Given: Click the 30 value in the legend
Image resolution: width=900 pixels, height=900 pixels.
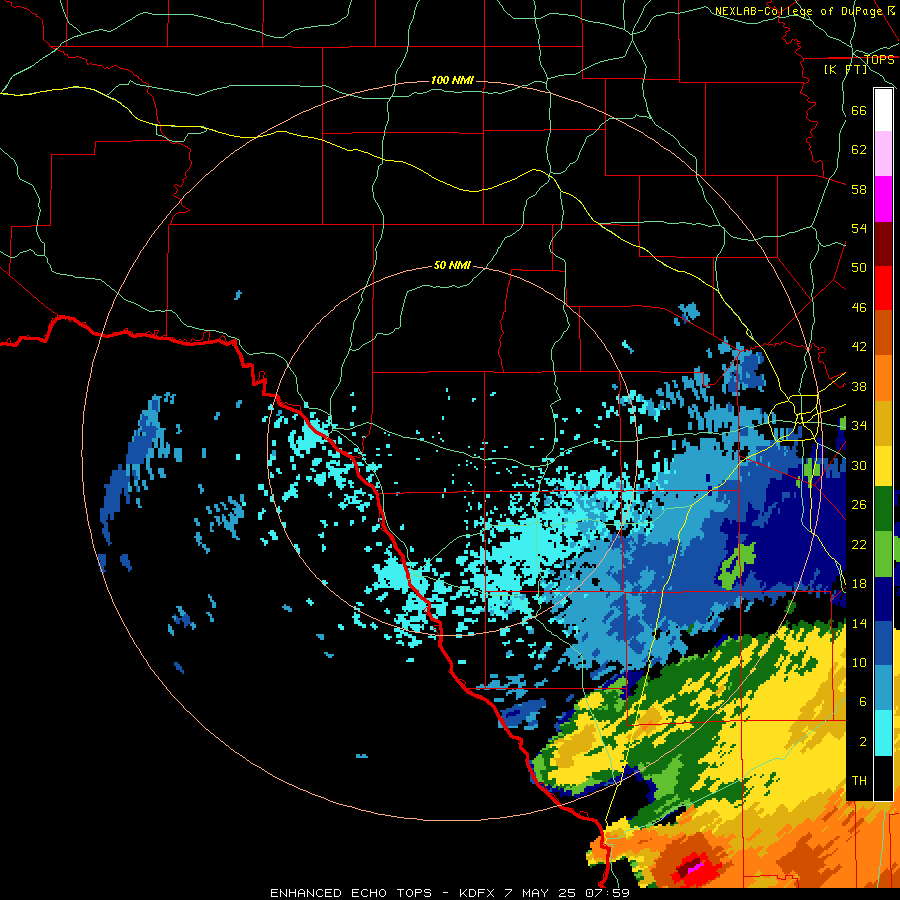Looking at the screenshot, I should pyautogui.click(x=859, y=465).
